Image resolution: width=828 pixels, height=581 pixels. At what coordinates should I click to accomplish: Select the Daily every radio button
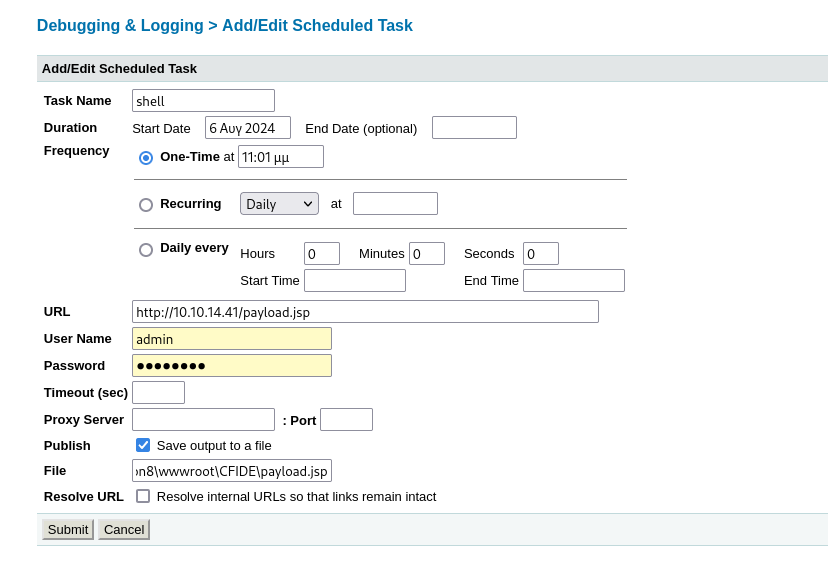(146, 249)
